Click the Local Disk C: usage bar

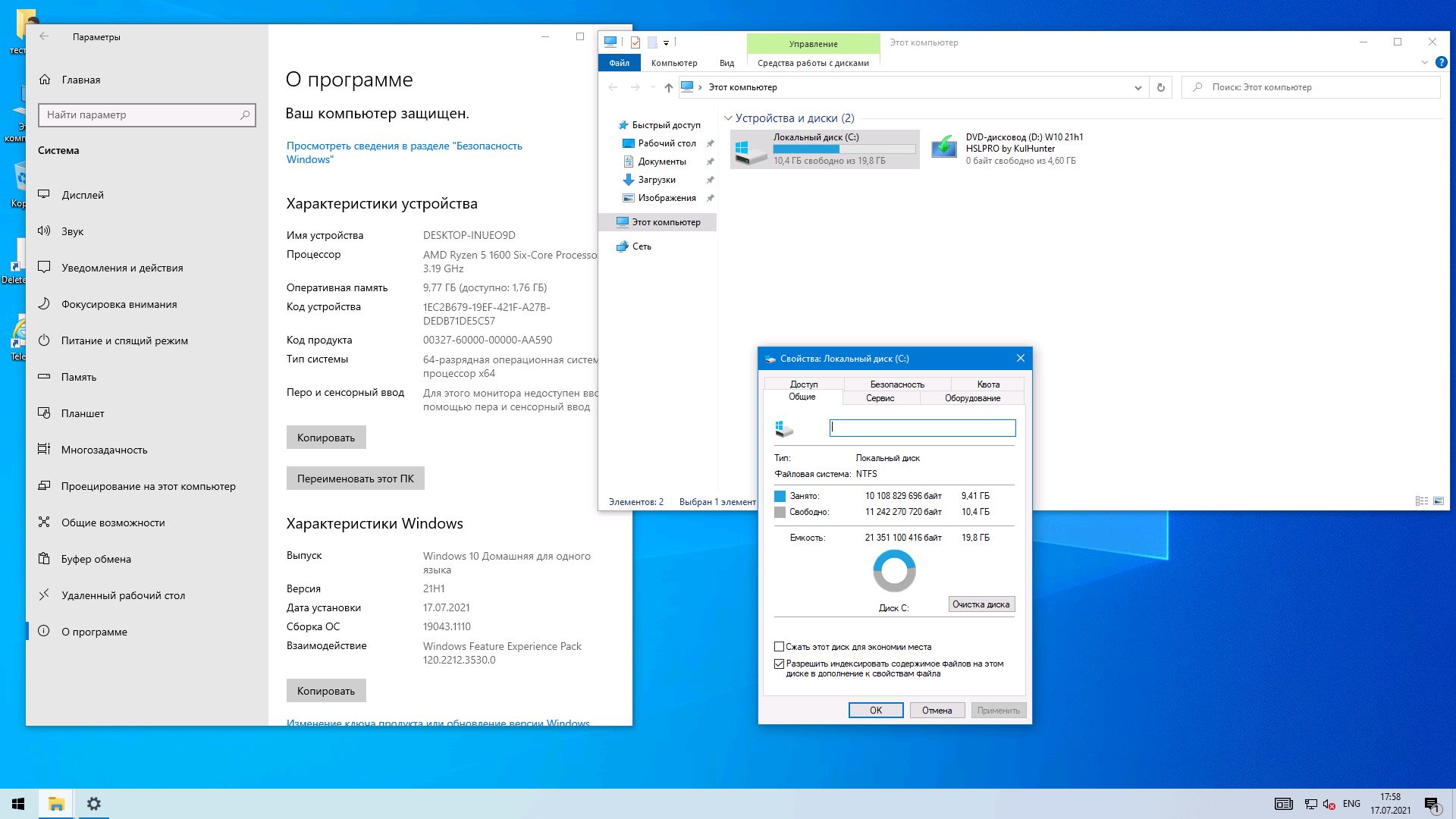tap(843, 149)
